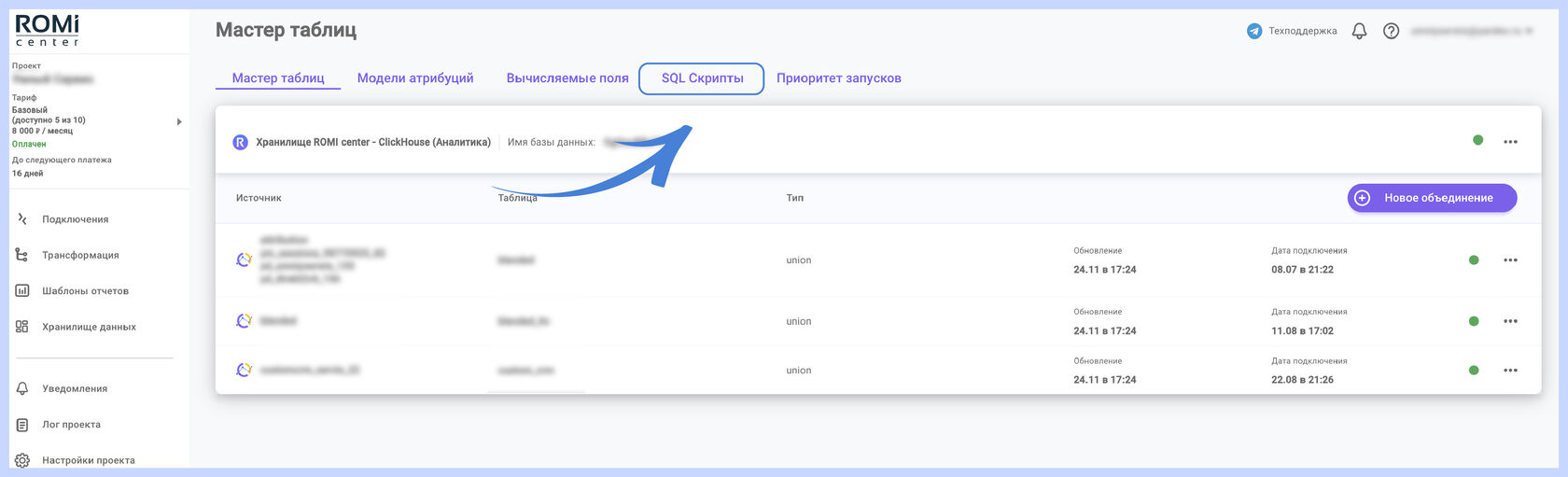Image resolution: width=1568 pixels, height=477 pixels.
Task: Open the user account dropdown
Action: [x=1471, y=31]
